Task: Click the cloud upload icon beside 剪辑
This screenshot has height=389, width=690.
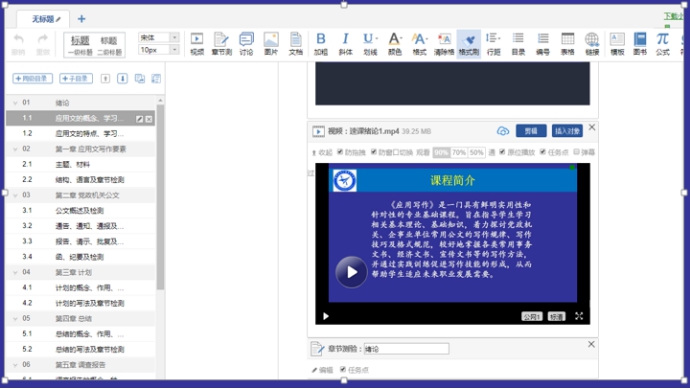Action: click(x=503, y=131)
